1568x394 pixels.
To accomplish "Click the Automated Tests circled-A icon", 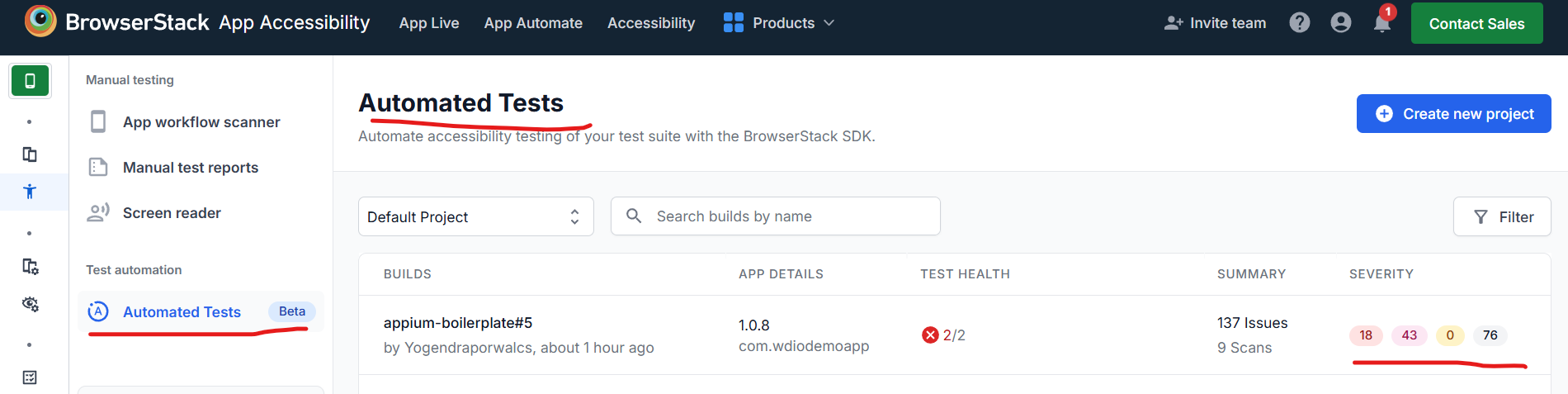I will coord(98,311).
